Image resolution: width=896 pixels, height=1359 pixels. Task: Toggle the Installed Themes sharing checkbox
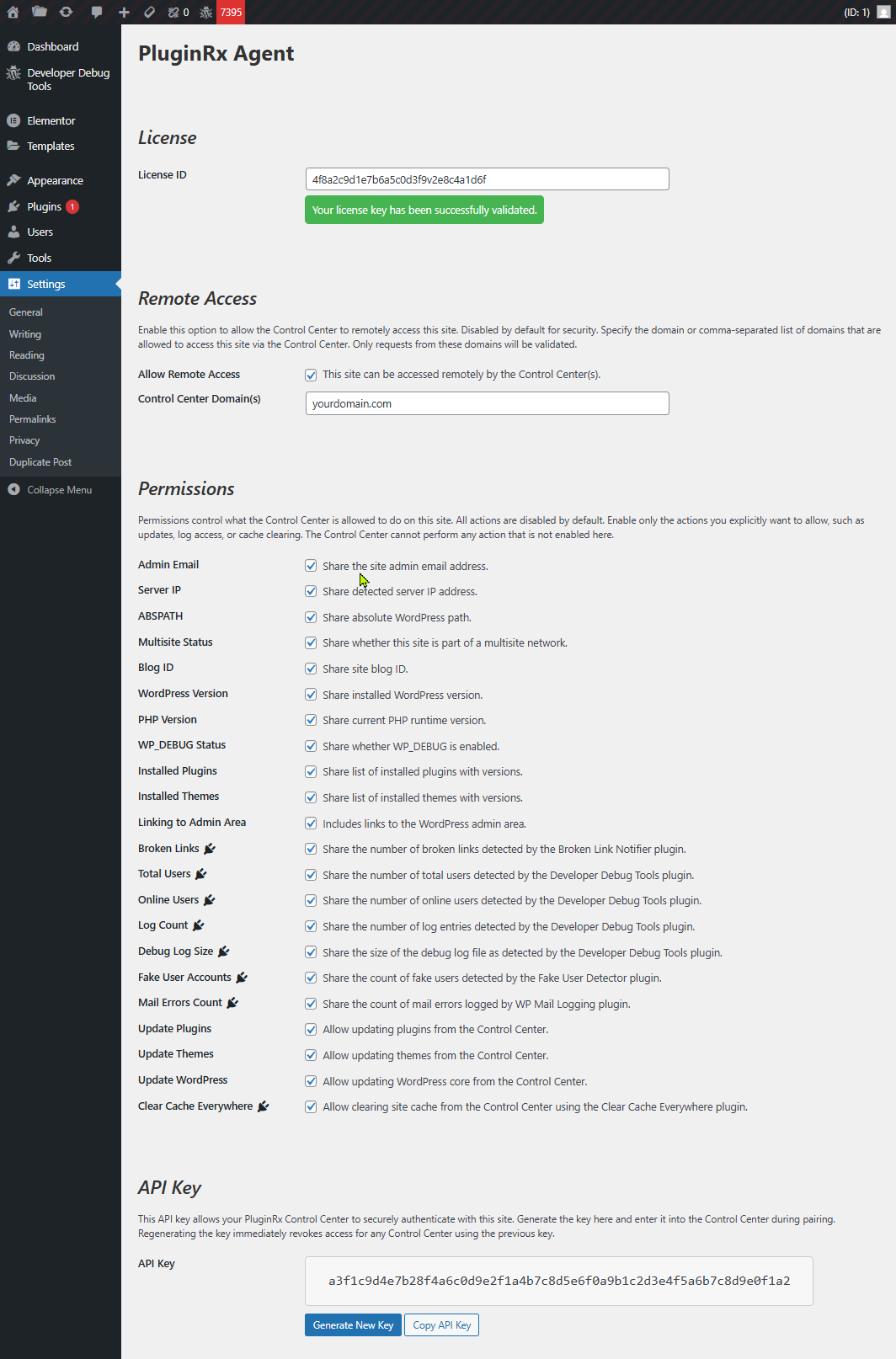point(311,797)
